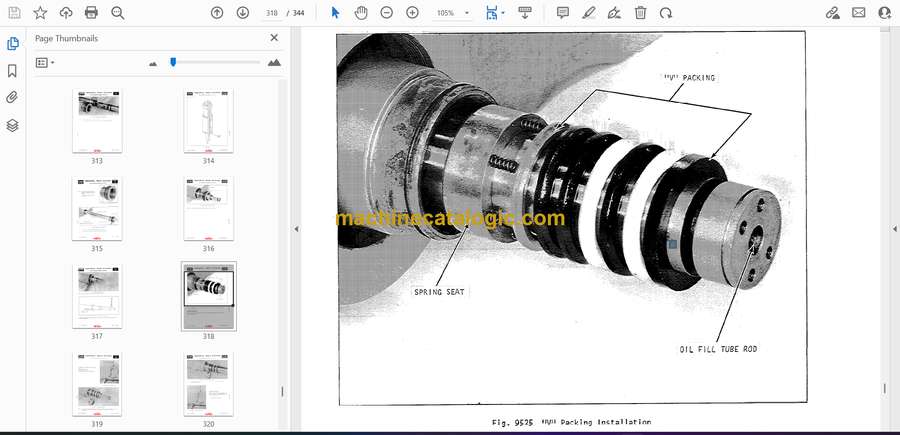Select the page 314 thumbnail

point(208,121)
